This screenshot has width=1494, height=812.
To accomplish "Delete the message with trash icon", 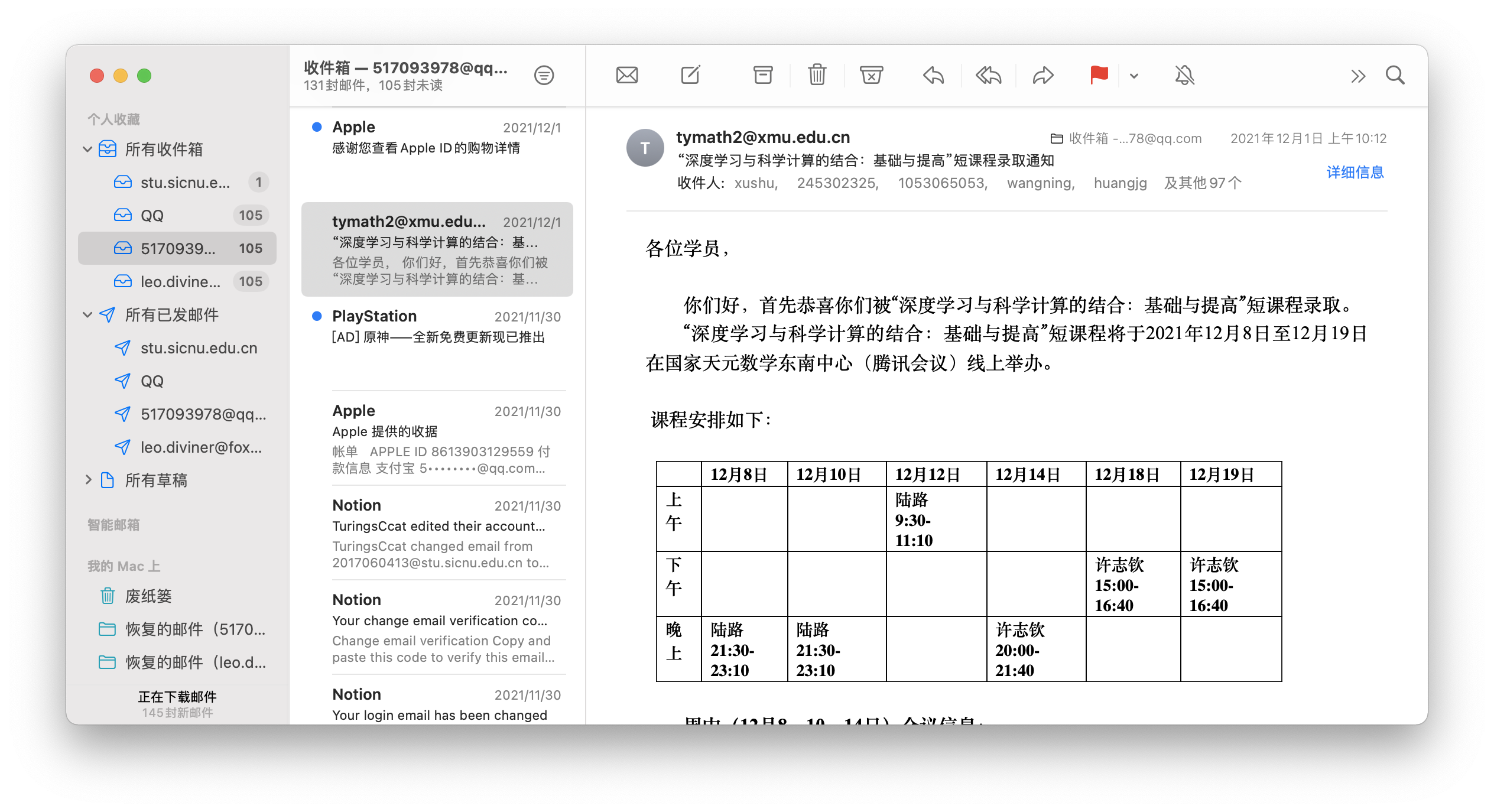I will (x=817, y=76).
